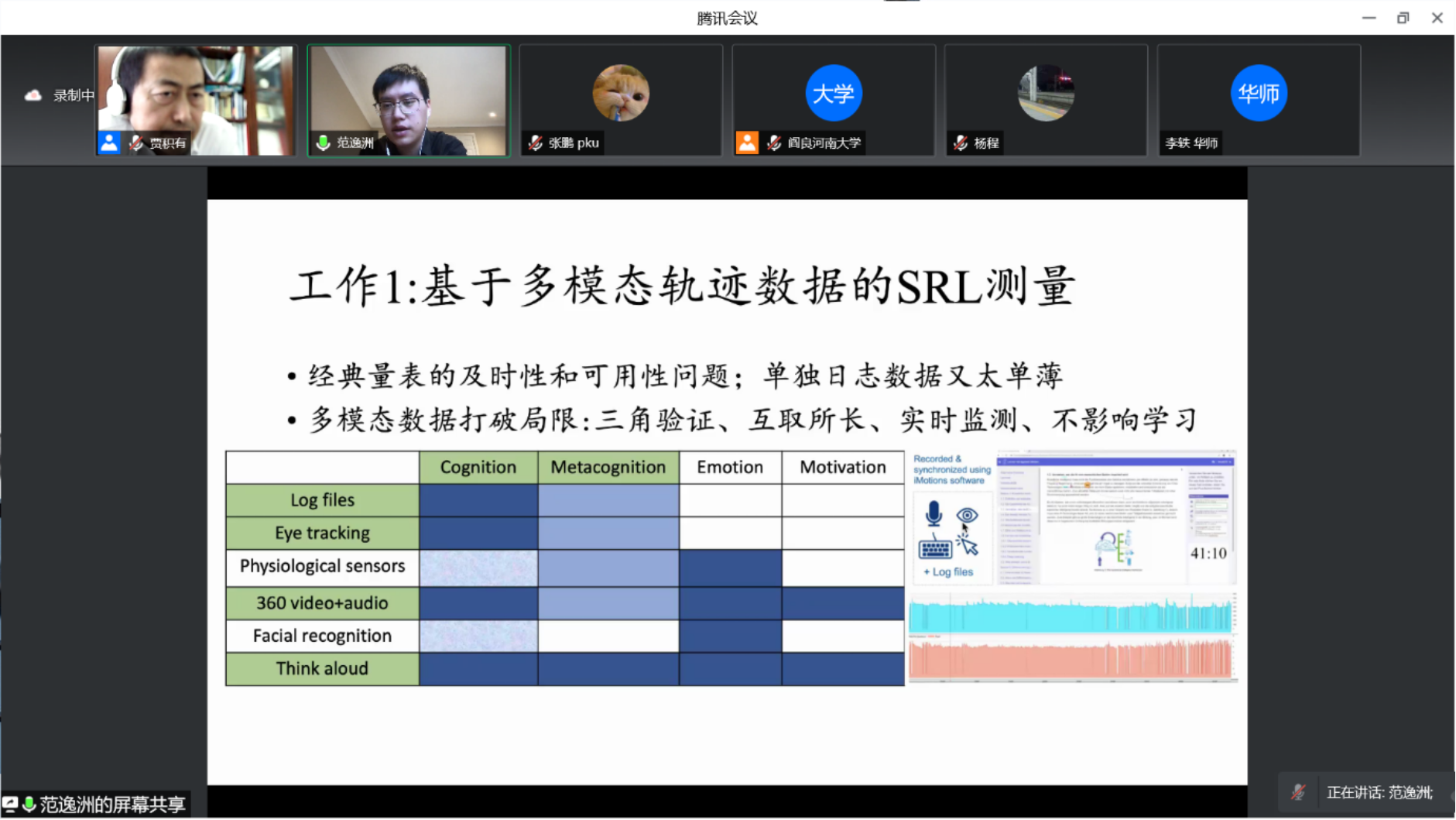
Task: Click the 正在讲话: 范逸洲 speaker indicator
Action: click(1379, 792)
